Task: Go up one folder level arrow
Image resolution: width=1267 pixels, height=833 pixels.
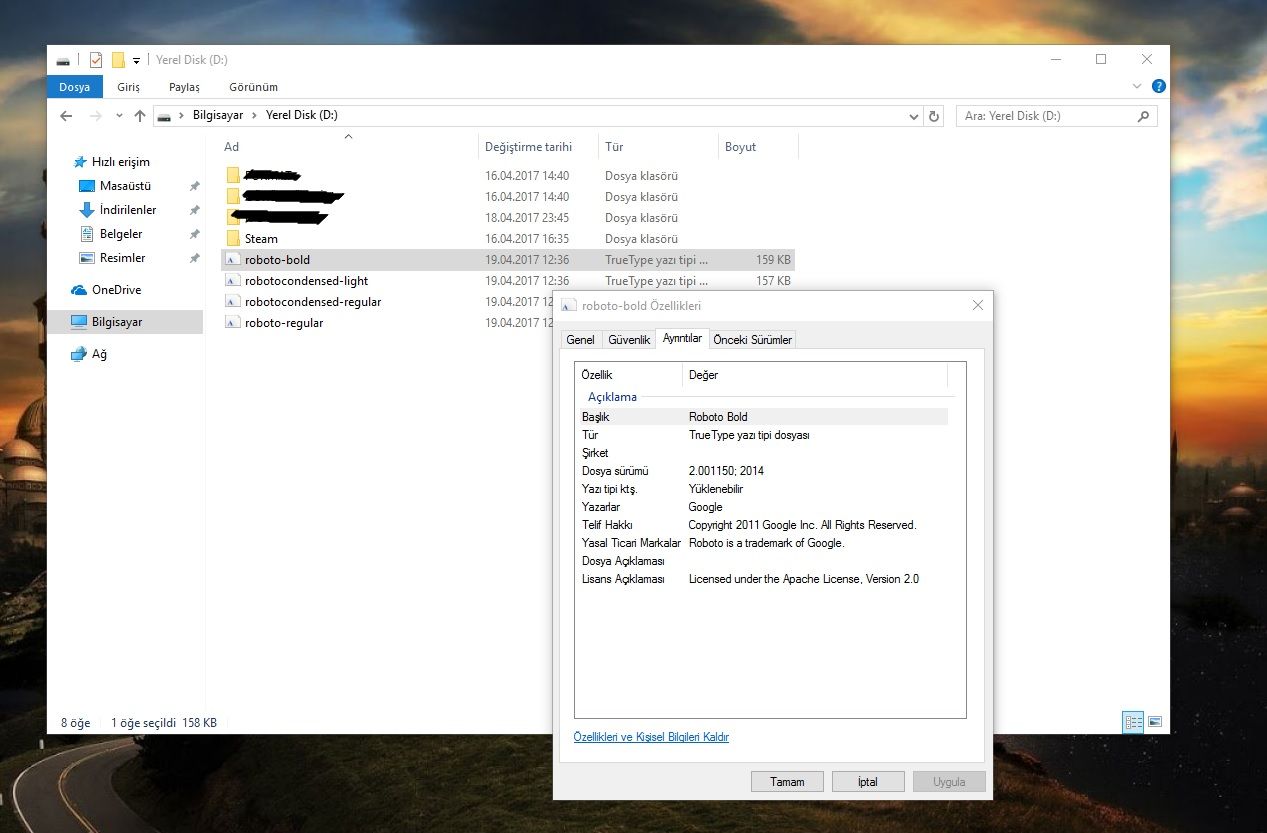Action: click(140, 116)
